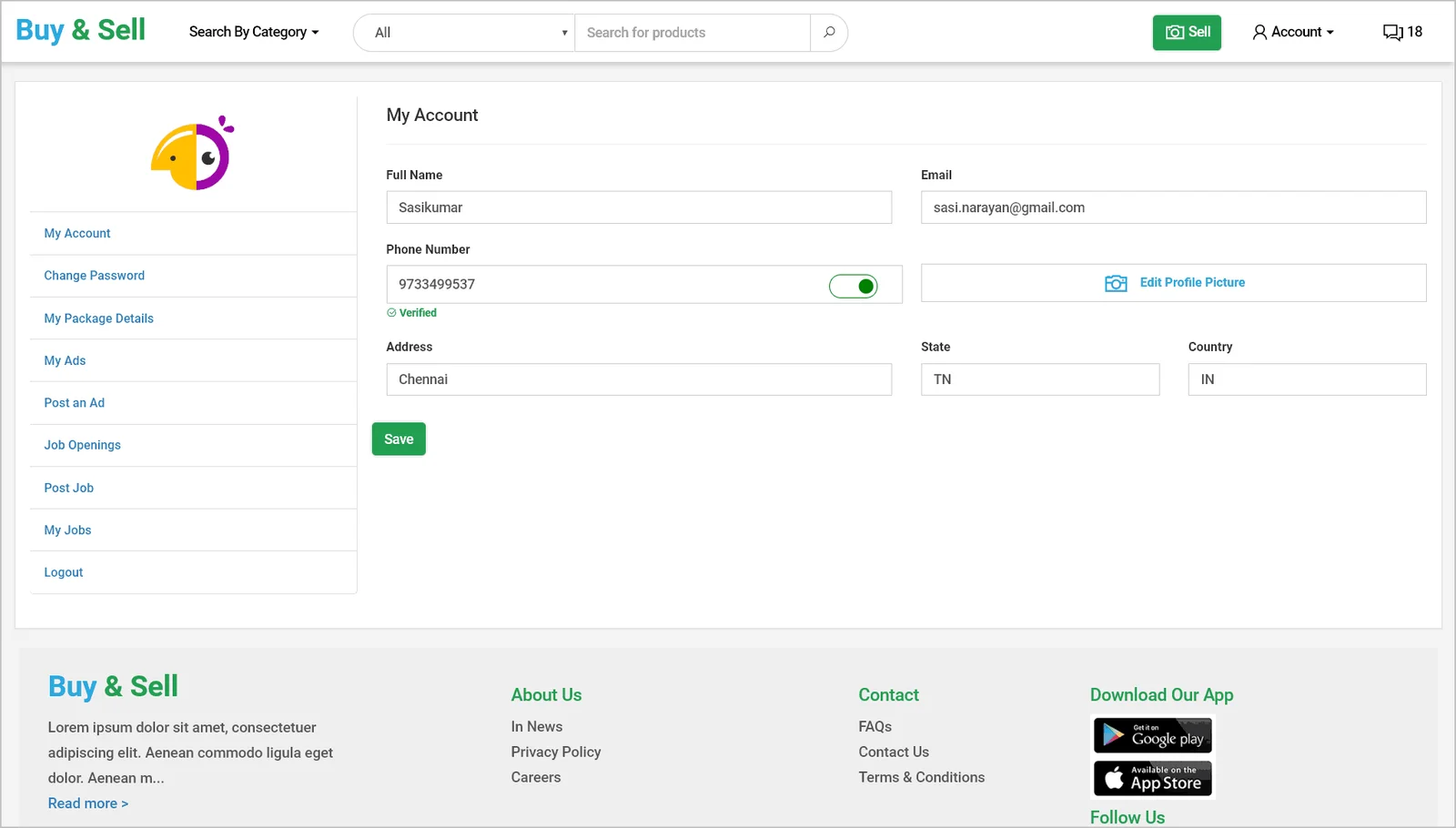Click the Buy & Sell header logo
This screenshot has height=828, width=1456.
click(80, 30)
